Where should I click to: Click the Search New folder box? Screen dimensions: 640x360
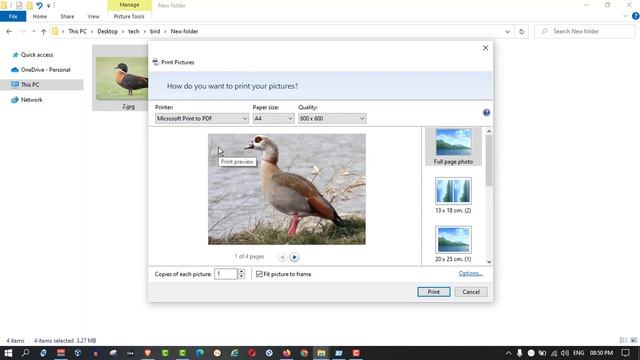pos(585,31)
